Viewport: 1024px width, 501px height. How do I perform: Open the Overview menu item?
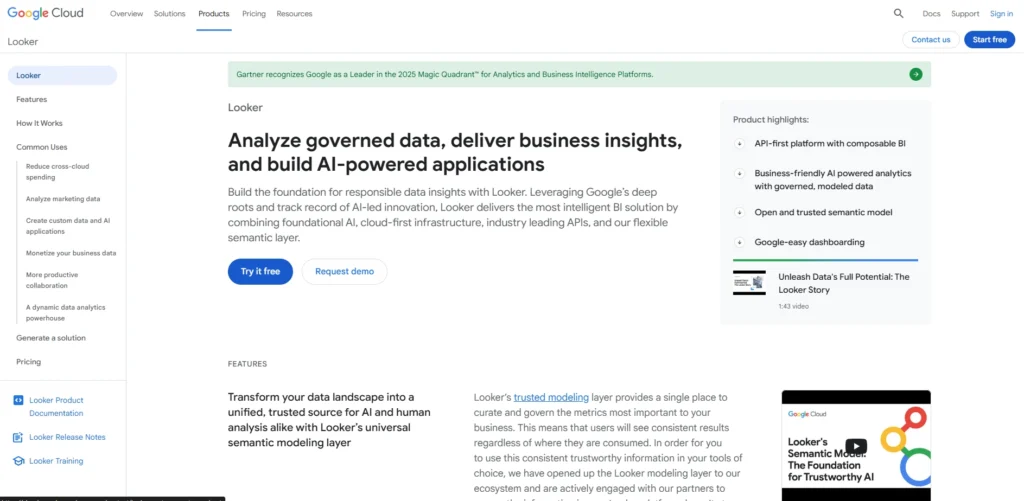point(126,14)
